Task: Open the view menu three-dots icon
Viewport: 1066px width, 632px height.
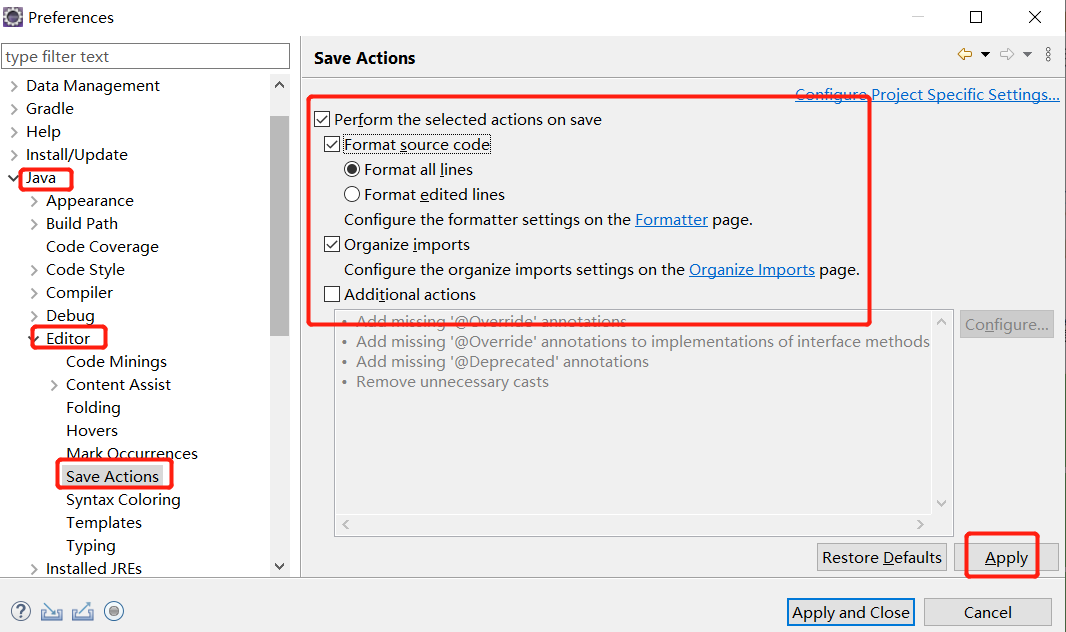Action: 1048,54
